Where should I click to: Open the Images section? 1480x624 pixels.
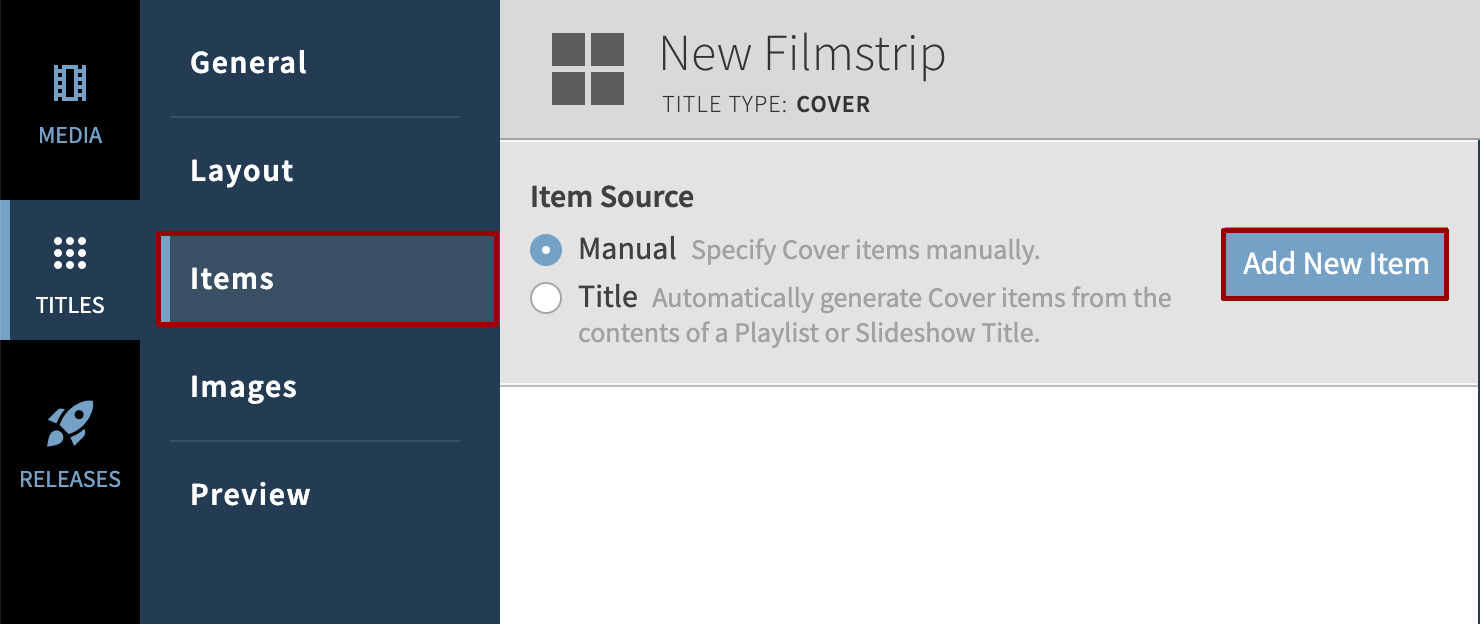coord(242,387)
